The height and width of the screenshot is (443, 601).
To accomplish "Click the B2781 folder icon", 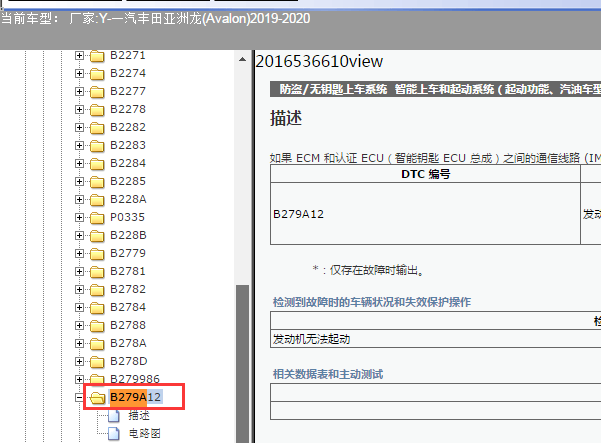I will coord(97,272).
